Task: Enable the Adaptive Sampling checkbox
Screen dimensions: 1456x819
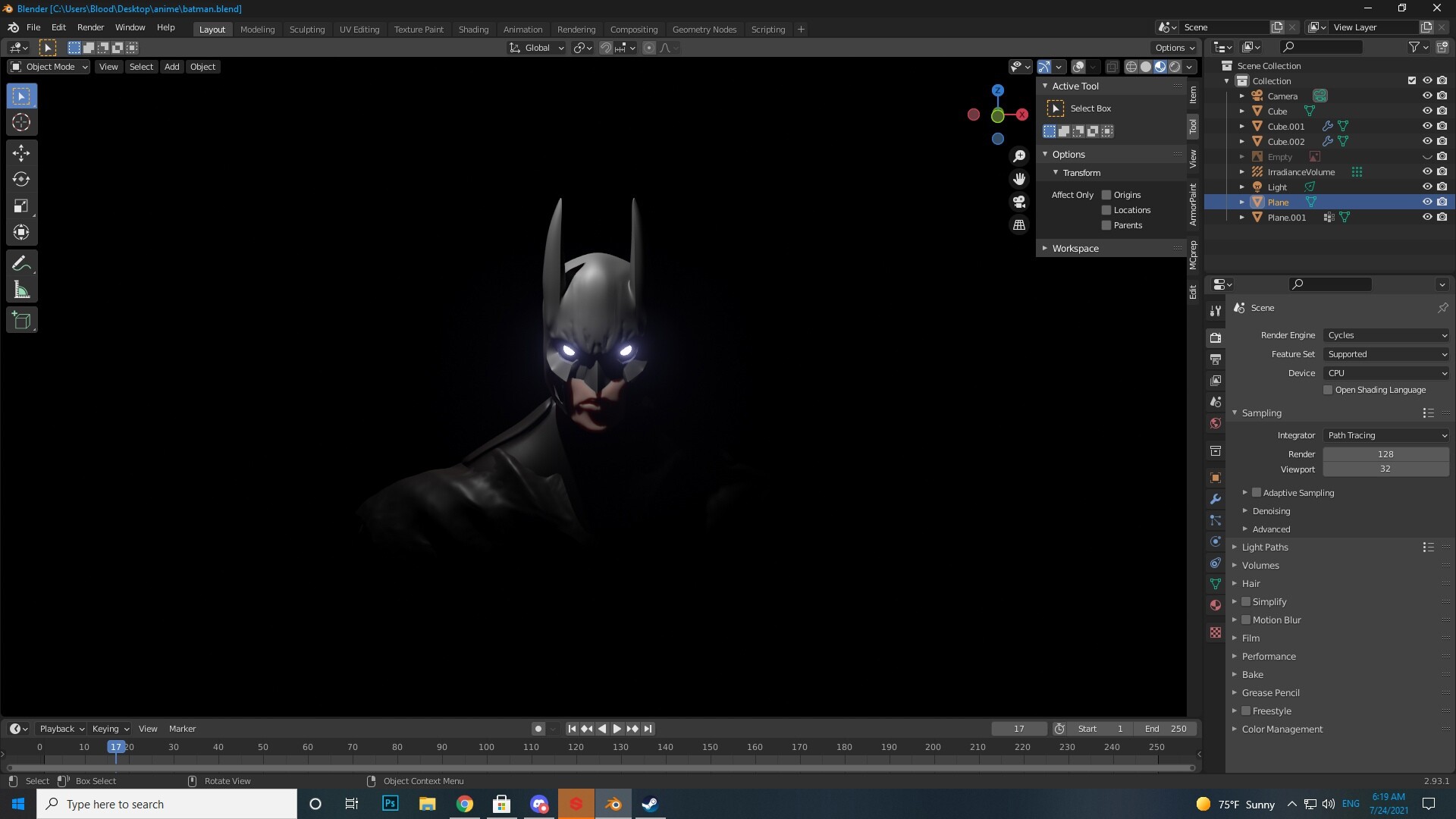Action: click(x=1255, y=492)
